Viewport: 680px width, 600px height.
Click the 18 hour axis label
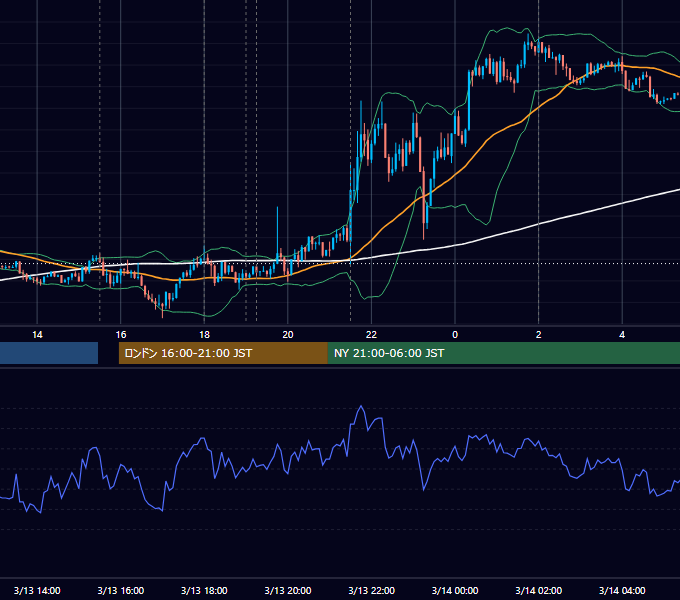pyautogui.click(x=204, y=335)
